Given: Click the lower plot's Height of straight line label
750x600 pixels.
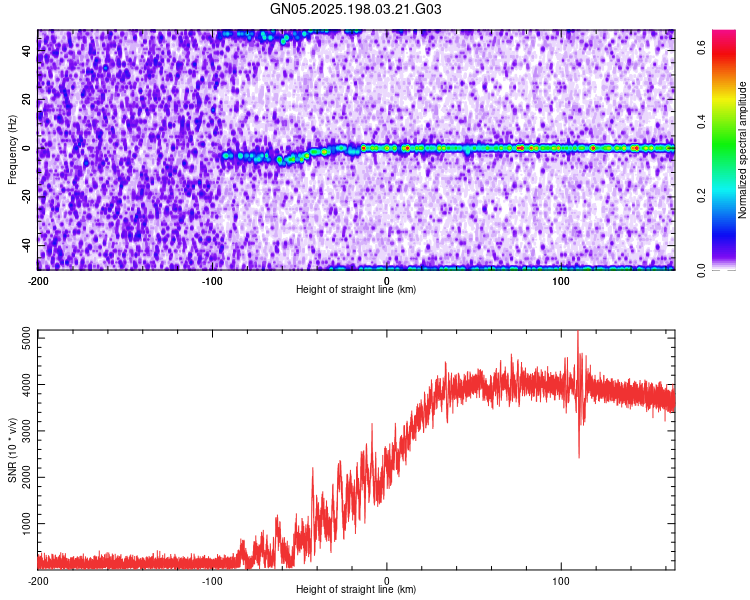Looking at the screenshot, I should pyautogui.click(x=356, y=589).
